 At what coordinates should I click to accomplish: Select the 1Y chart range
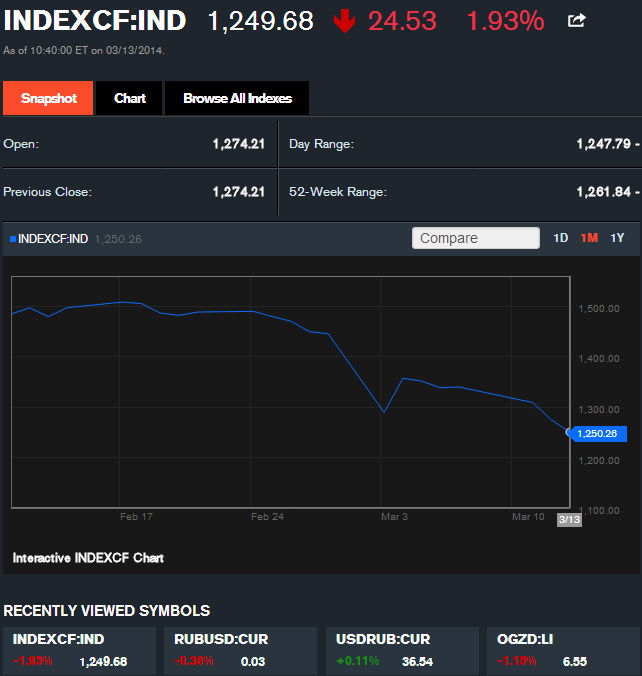coord(617,238)
